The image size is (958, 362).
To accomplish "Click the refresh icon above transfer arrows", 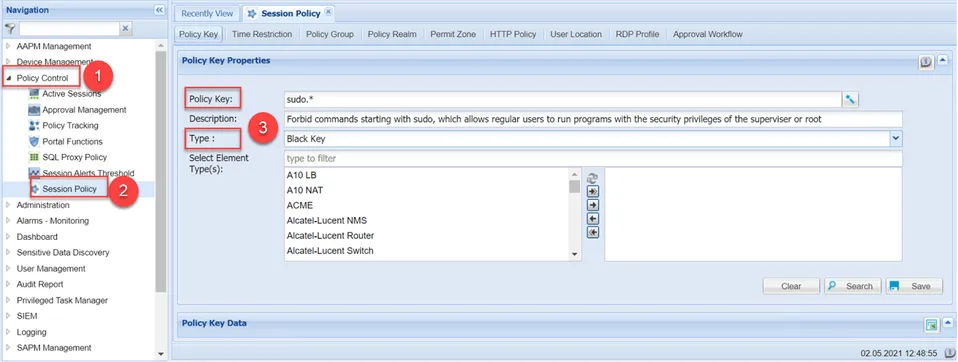I will pyautogui.click(x=592, y=179).
